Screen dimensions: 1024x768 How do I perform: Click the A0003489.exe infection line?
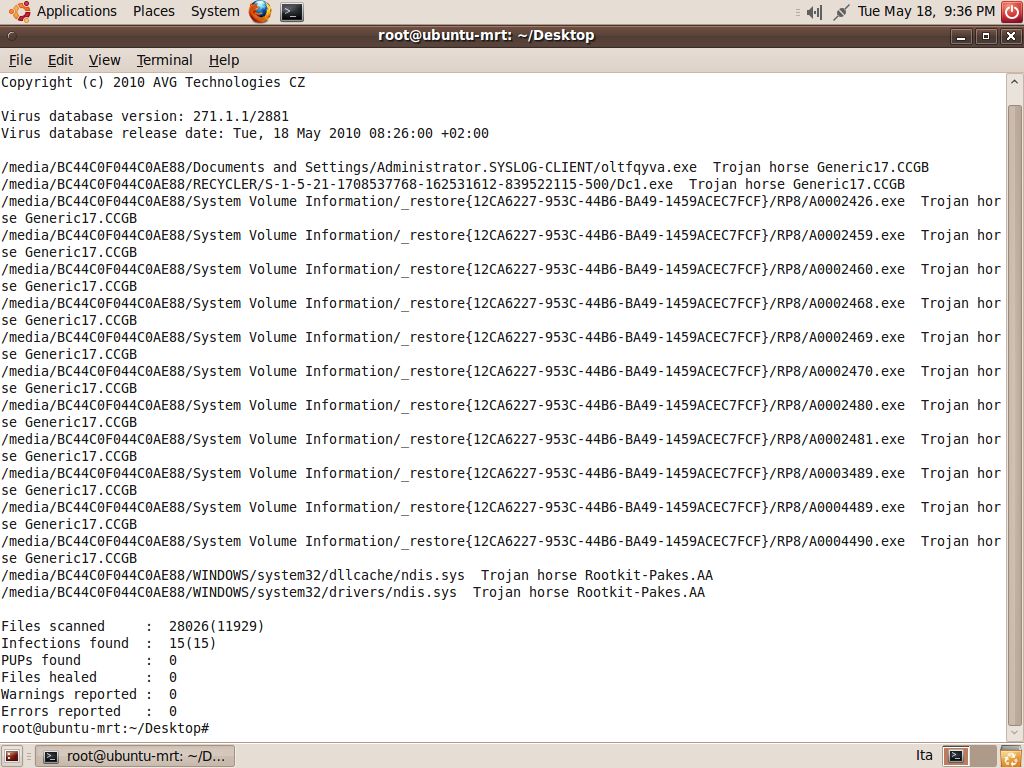tap(501, 481)
